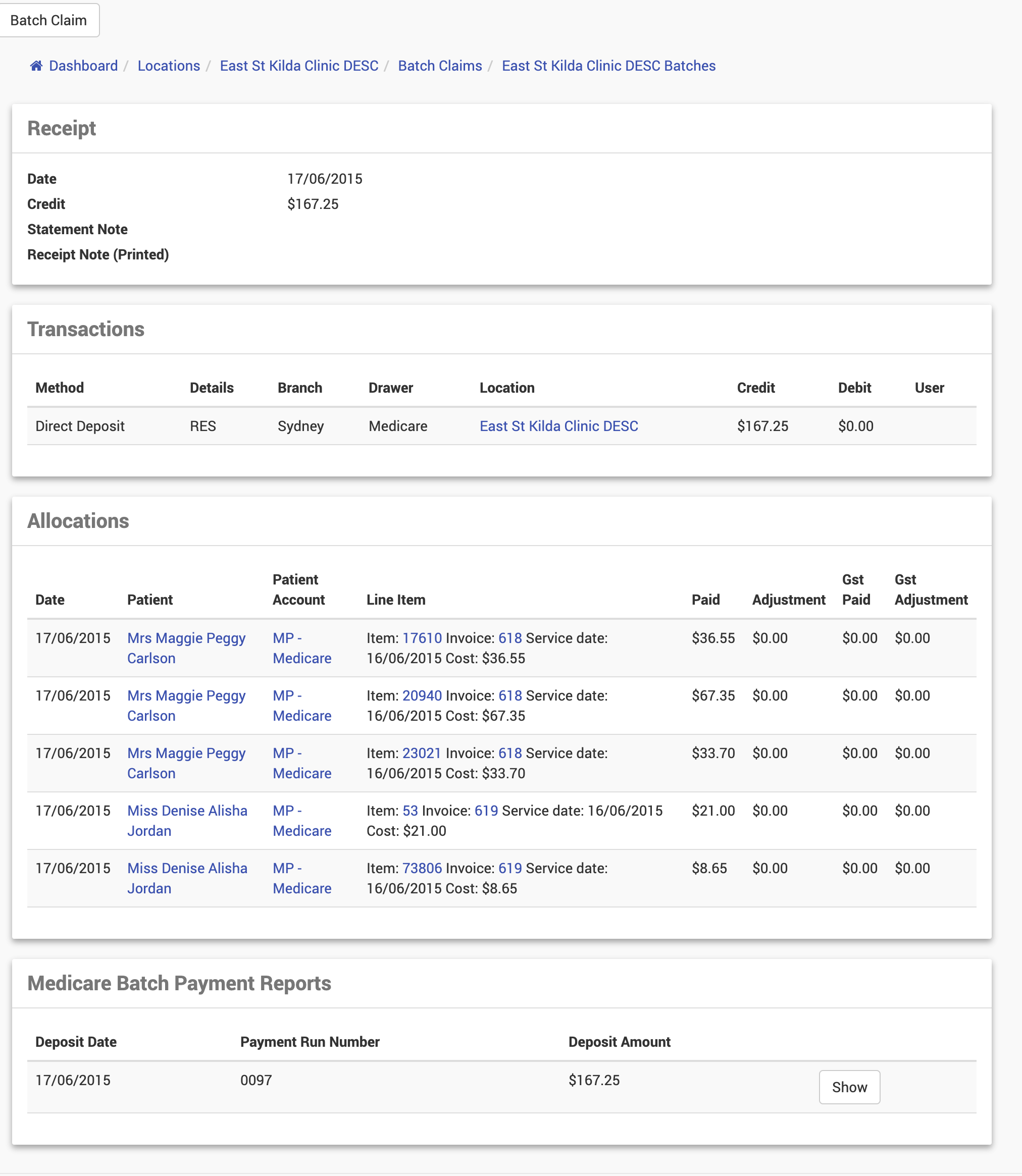Open invoice 619 in last allocation row
The height and width of the screenshot is (1176, 1022).
pyautogui.click(x=510, y=868)
